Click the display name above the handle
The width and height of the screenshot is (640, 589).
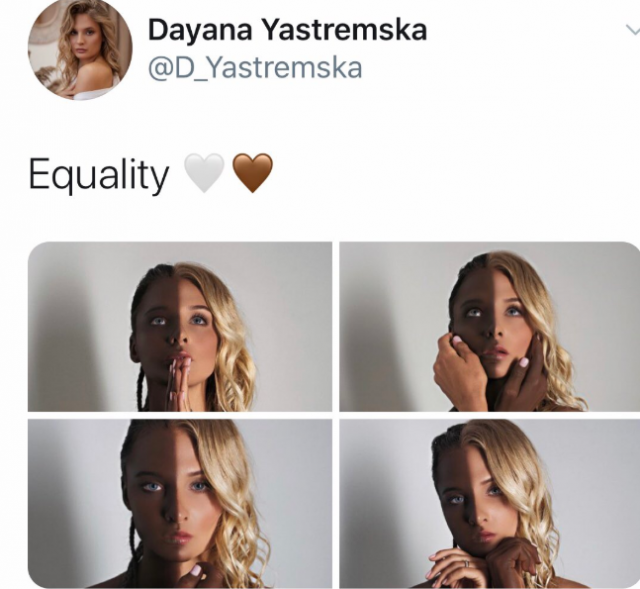pyautogui.click(x=287, y=30)
